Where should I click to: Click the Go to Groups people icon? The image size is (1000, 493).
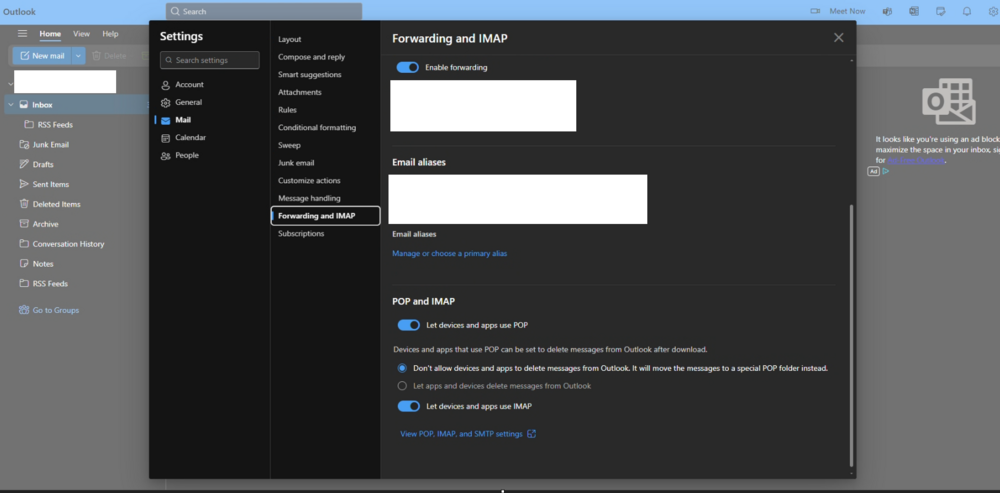24,310
